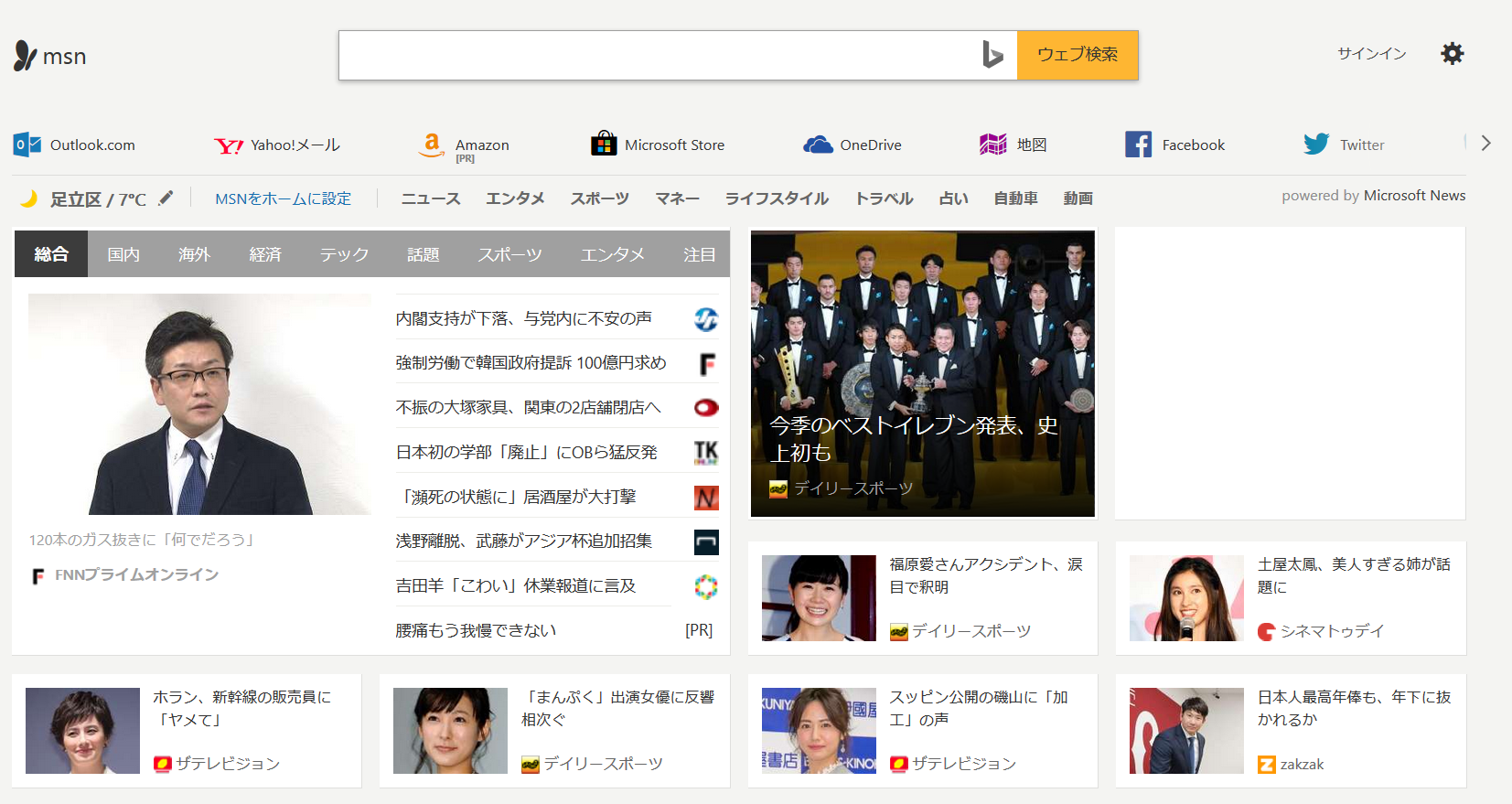Click the Facebook shortcut icon

point(1138,145)
